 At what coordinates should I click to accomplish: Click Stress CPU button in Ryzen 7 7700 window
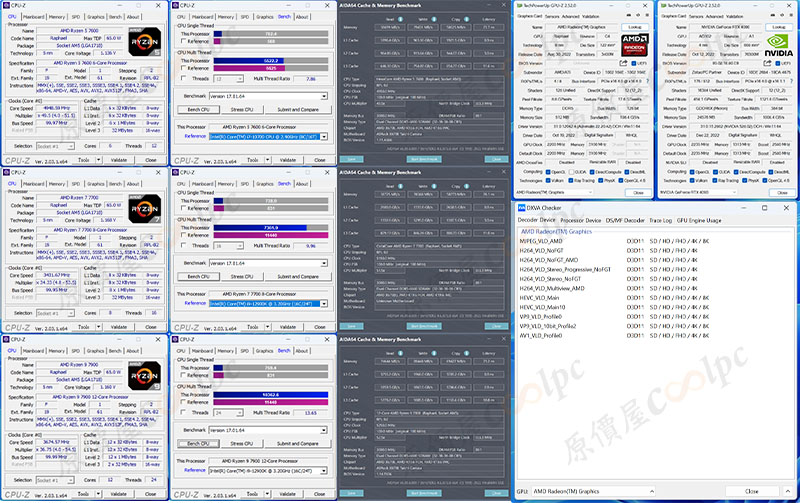pyautogui.click(x=241, y=276)
